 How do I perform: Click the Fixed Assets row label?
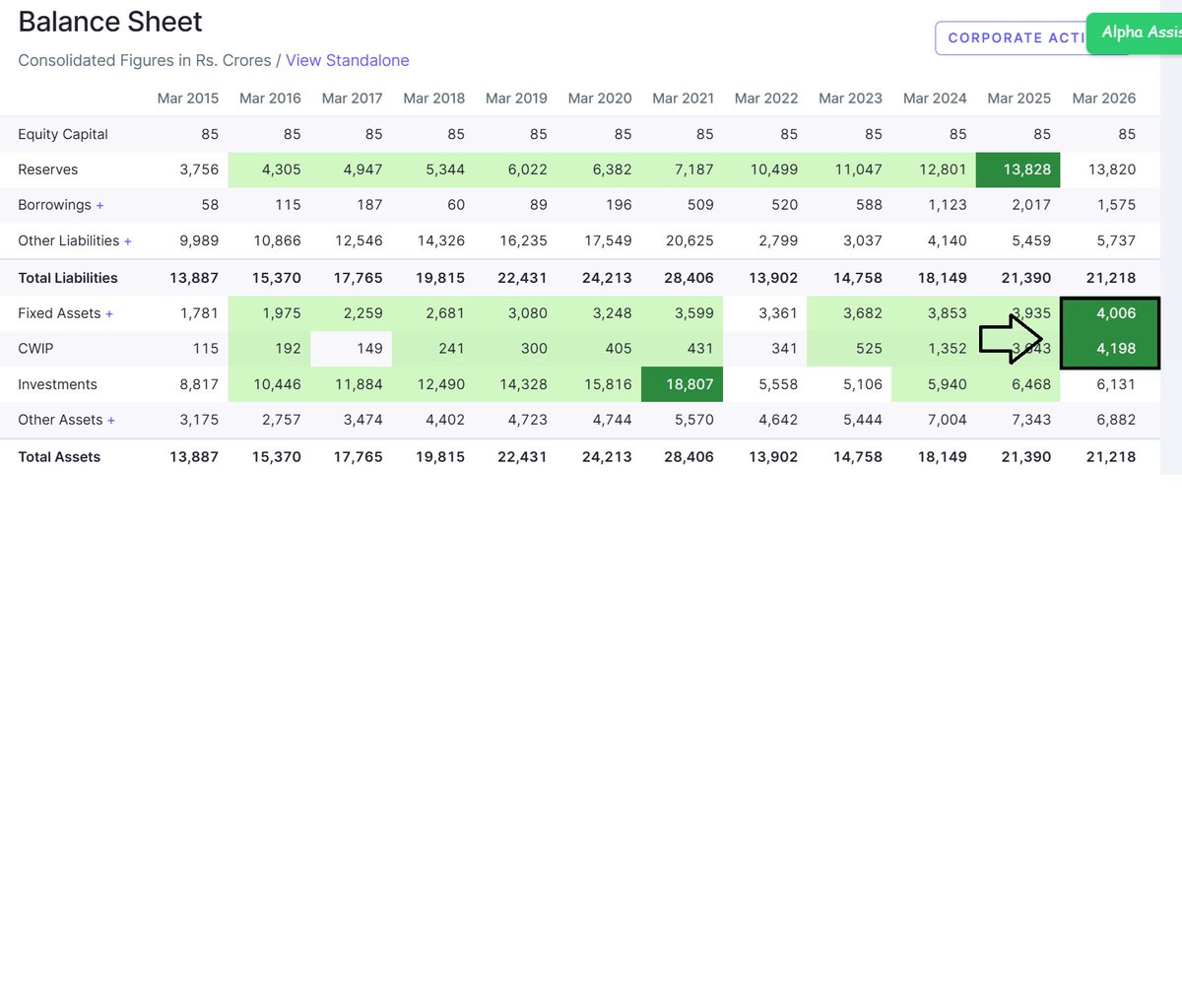pyautogui.click(x=59, y=313)
